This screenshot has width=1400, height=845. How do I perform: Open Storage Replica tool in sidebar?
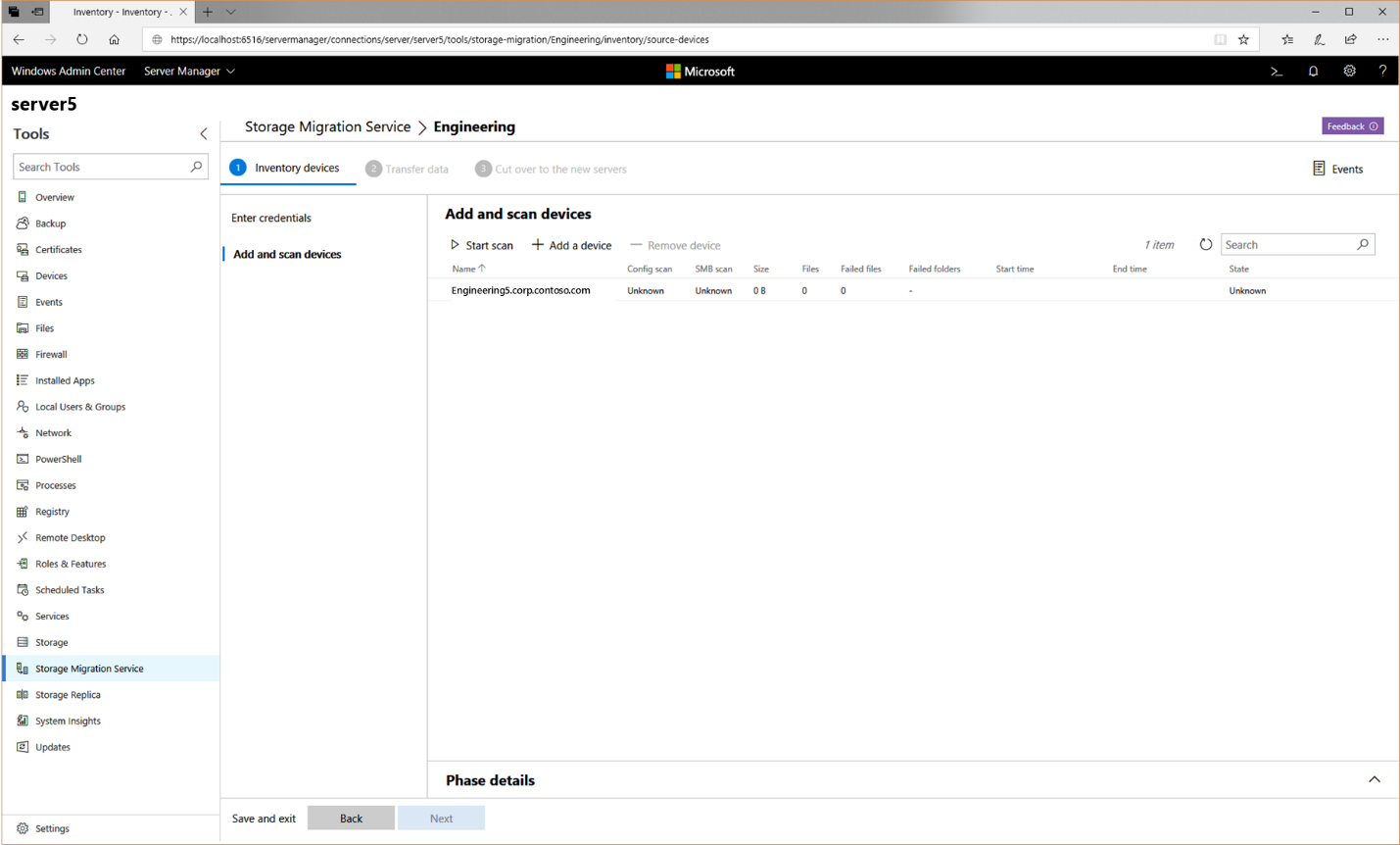[68, 695]
